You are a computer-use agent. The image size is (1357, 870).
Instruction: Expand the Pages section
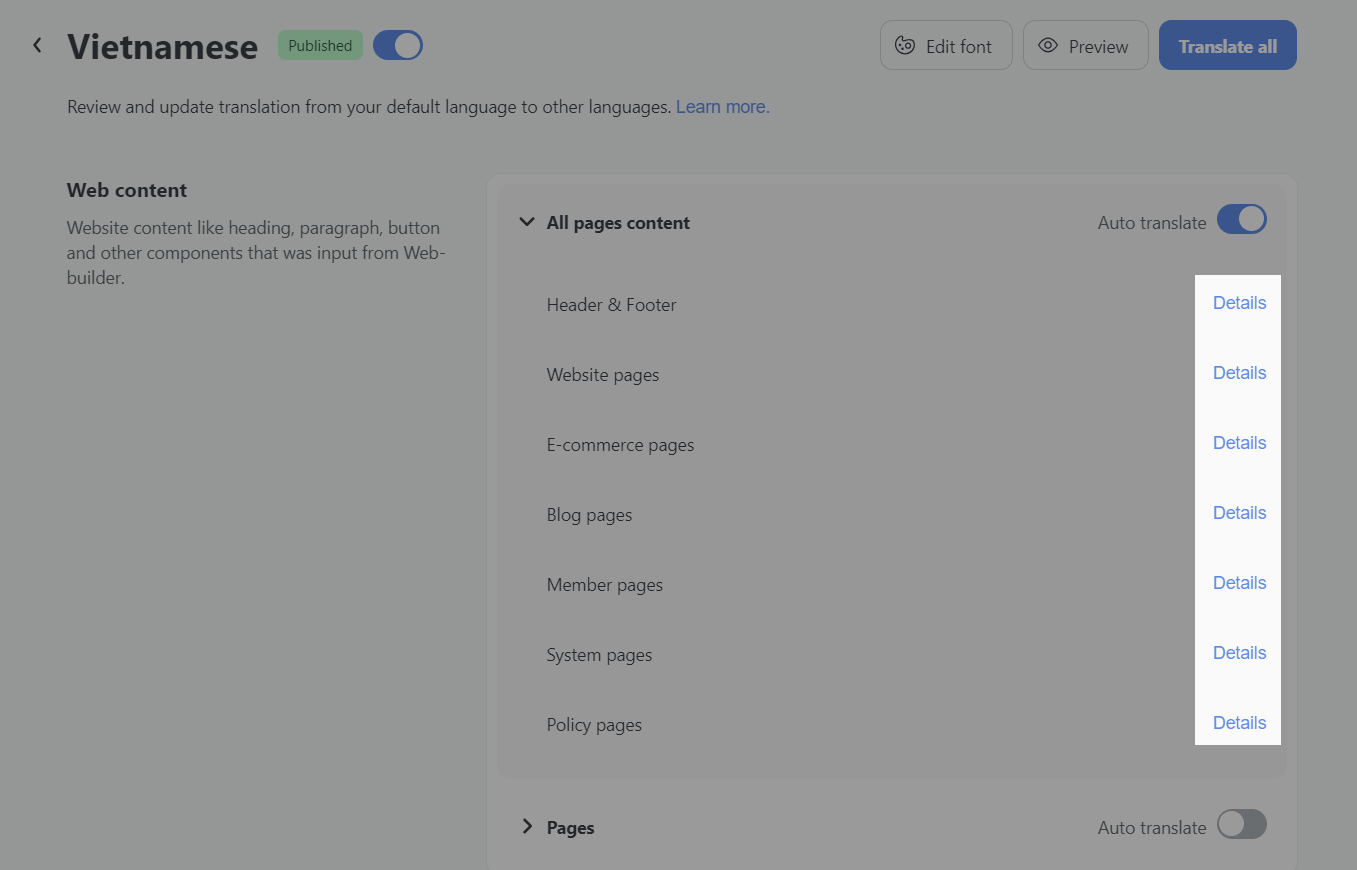pos(527,826)
